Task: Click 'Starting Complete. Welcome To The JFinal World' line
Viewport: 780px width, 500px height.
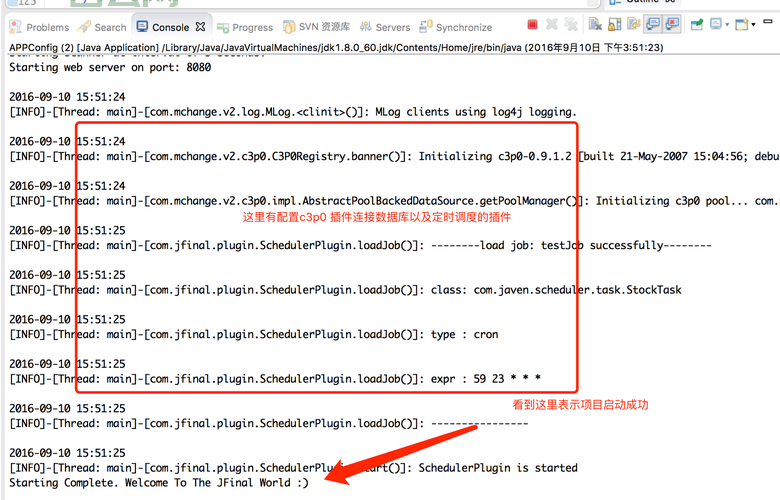Action: click(x=159, y=483)
